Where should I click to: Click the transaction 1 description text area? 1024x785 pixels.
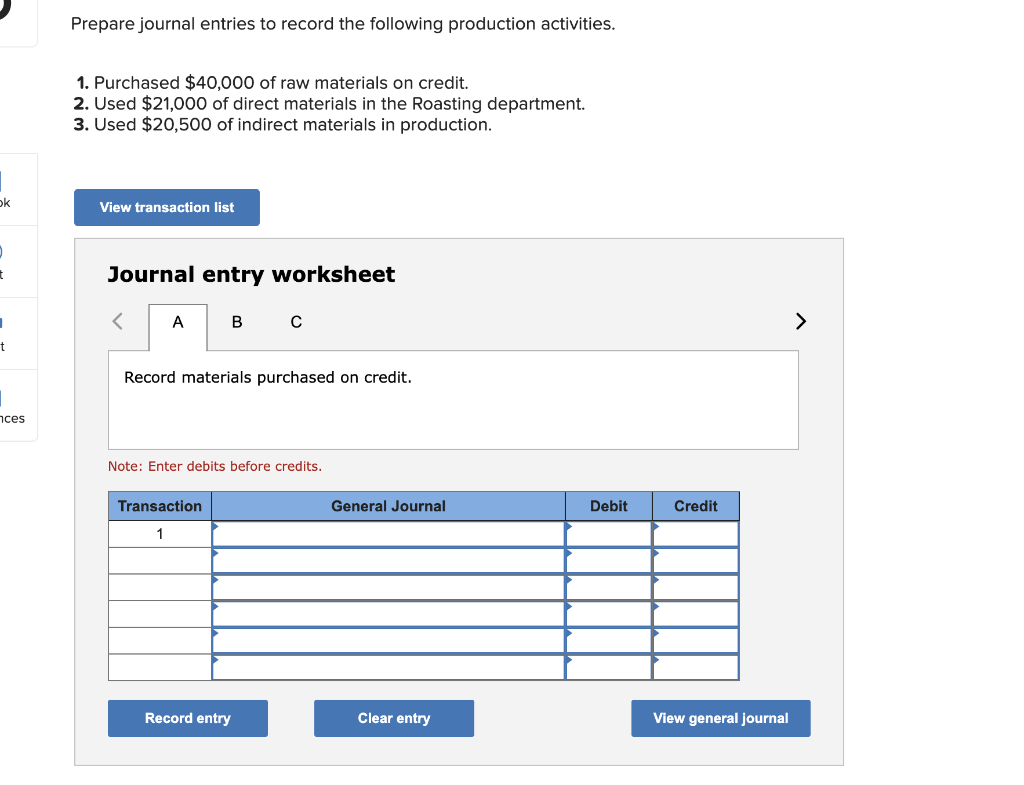pos(452,398)
